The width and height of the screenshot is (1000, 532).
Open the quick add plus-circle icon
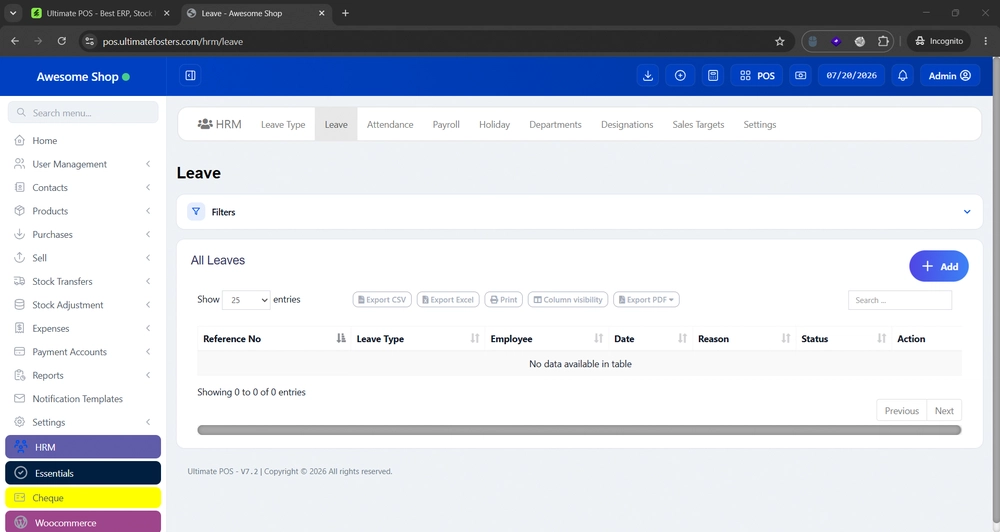point(680,75)
